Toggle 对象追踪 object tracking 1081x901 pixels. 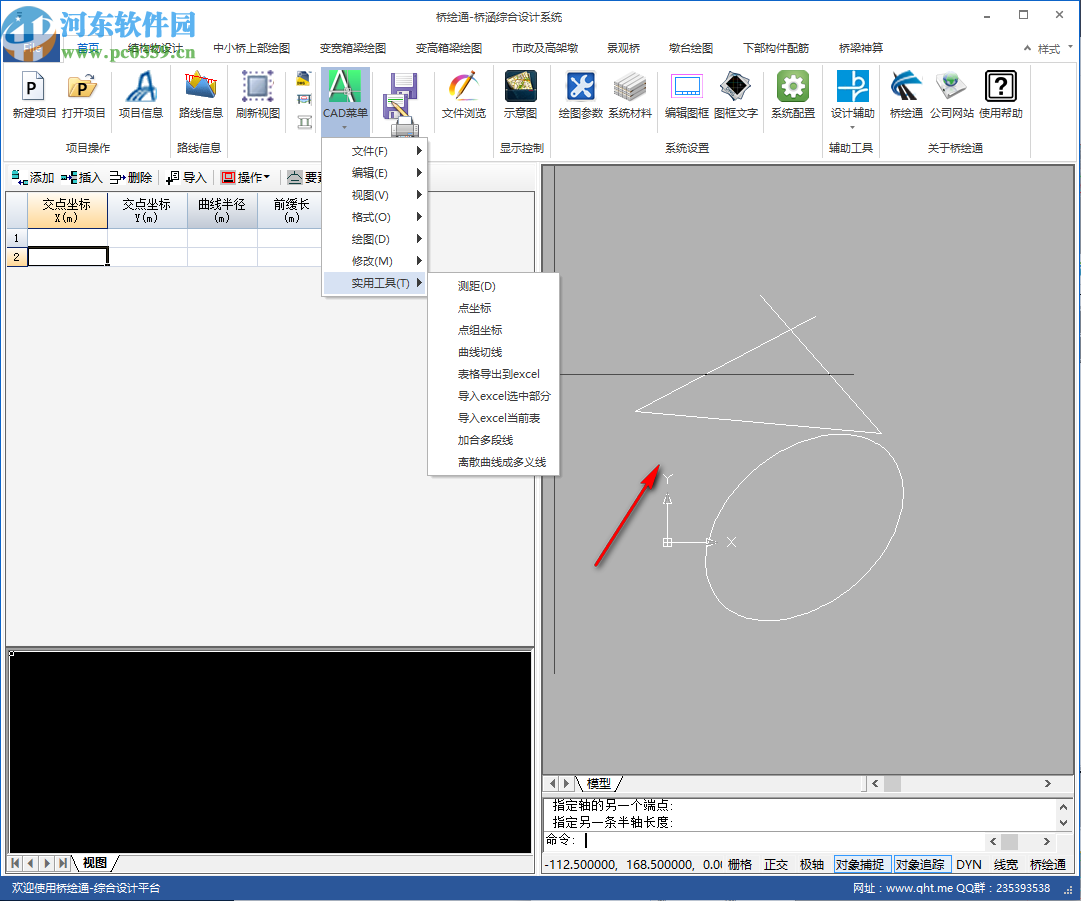point(920,864)
